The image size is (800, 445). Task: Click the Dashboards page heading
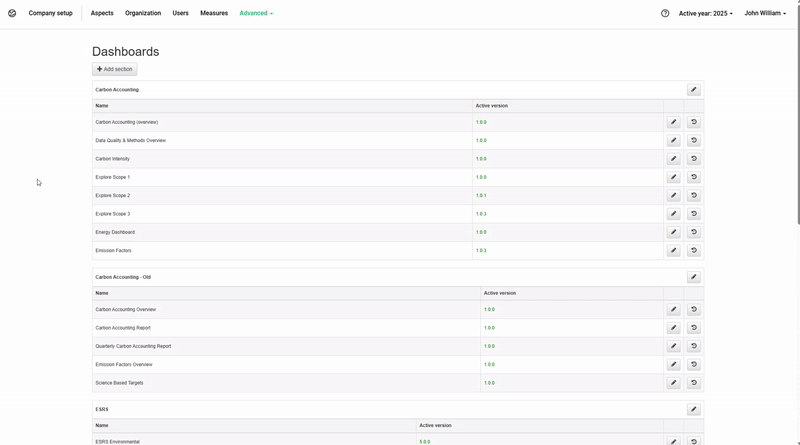tap(126, 52)
